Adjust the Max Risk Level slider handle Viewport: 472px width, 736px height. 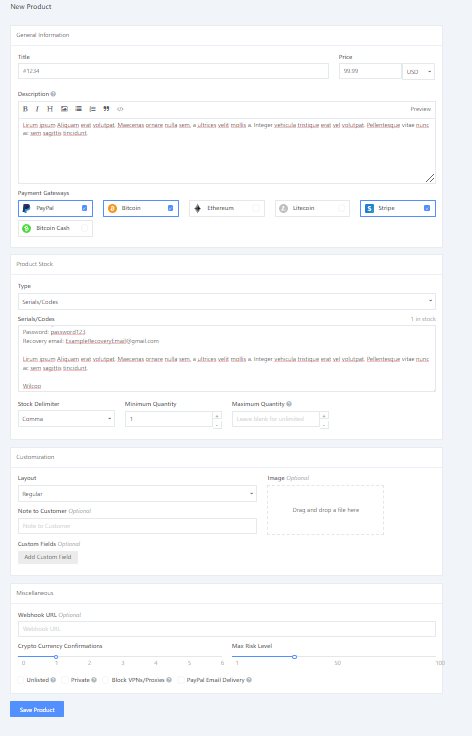click(x=295, y=657)
